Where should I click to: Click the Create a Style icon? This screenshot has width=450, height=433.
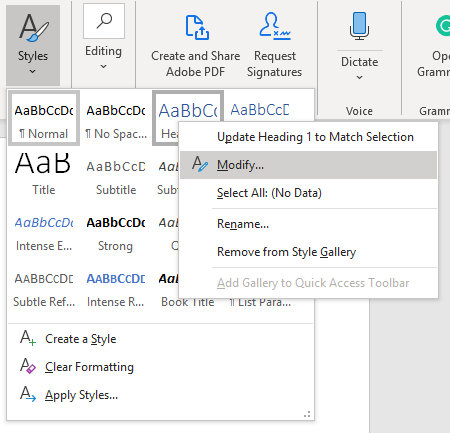coord(28,338)
